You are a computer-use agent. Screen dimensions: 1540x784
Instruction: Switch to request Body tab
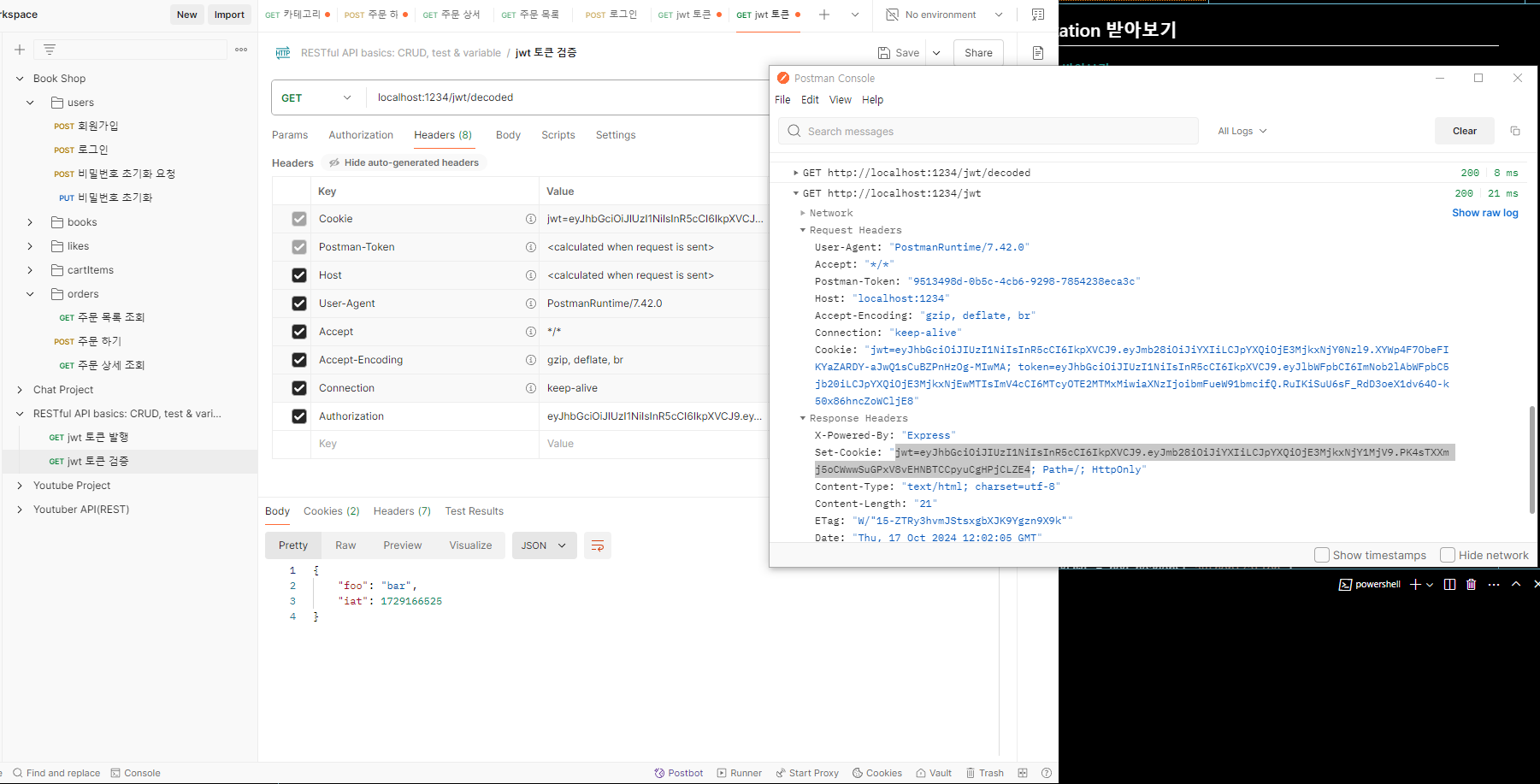pyautogui.click(x=508, y=135)
